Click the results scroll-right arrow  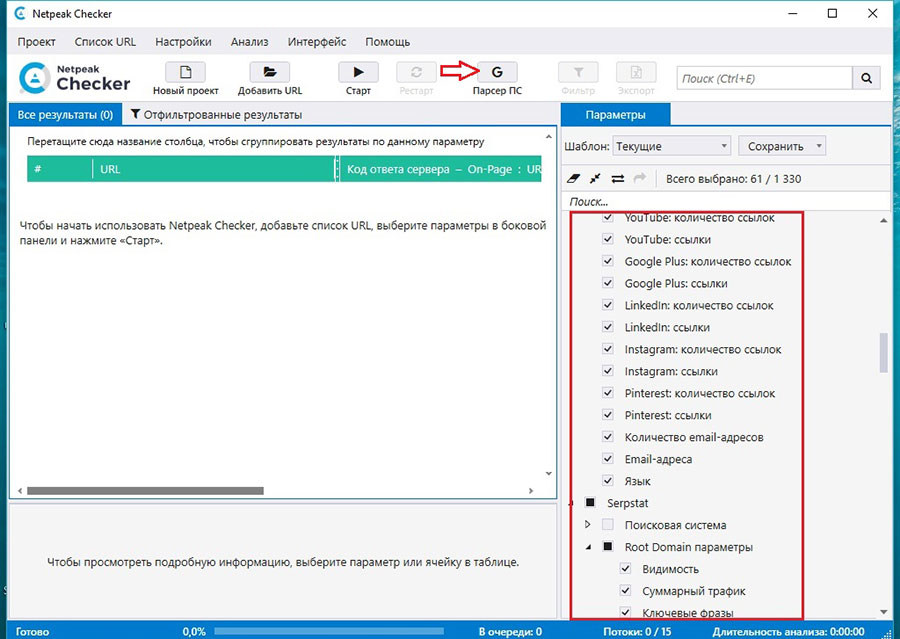[531, 491]
